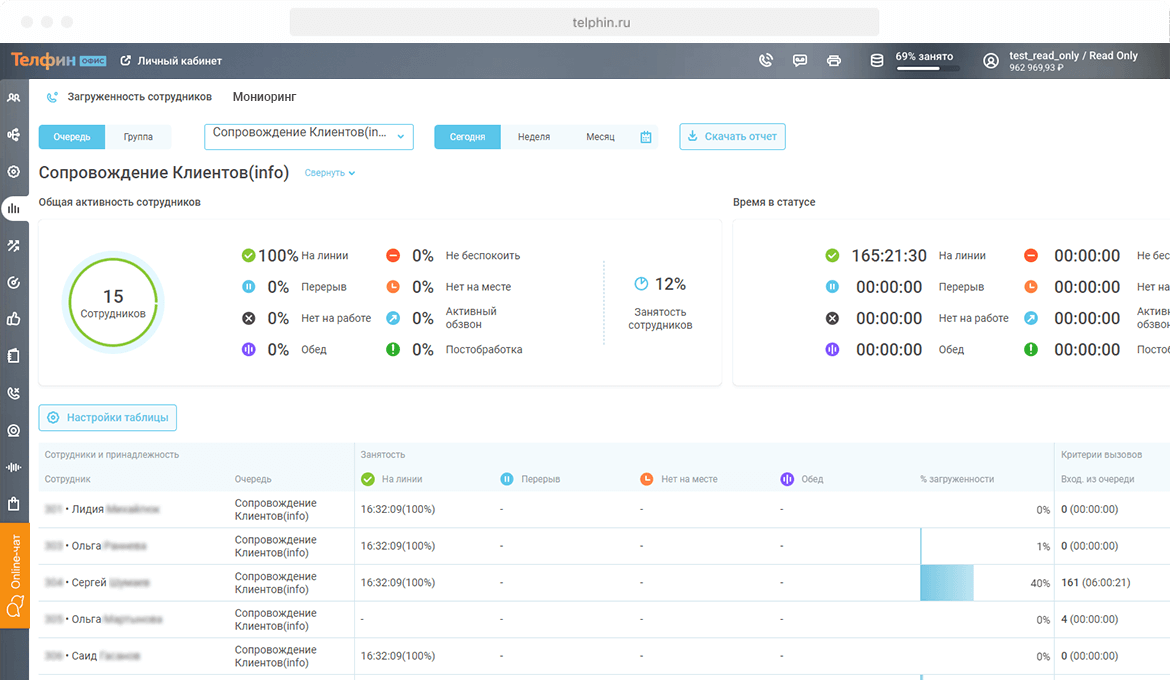Open the Мониоринг tab
Image resolution: width=1170 pixels, height=680 pixels.
264,97
